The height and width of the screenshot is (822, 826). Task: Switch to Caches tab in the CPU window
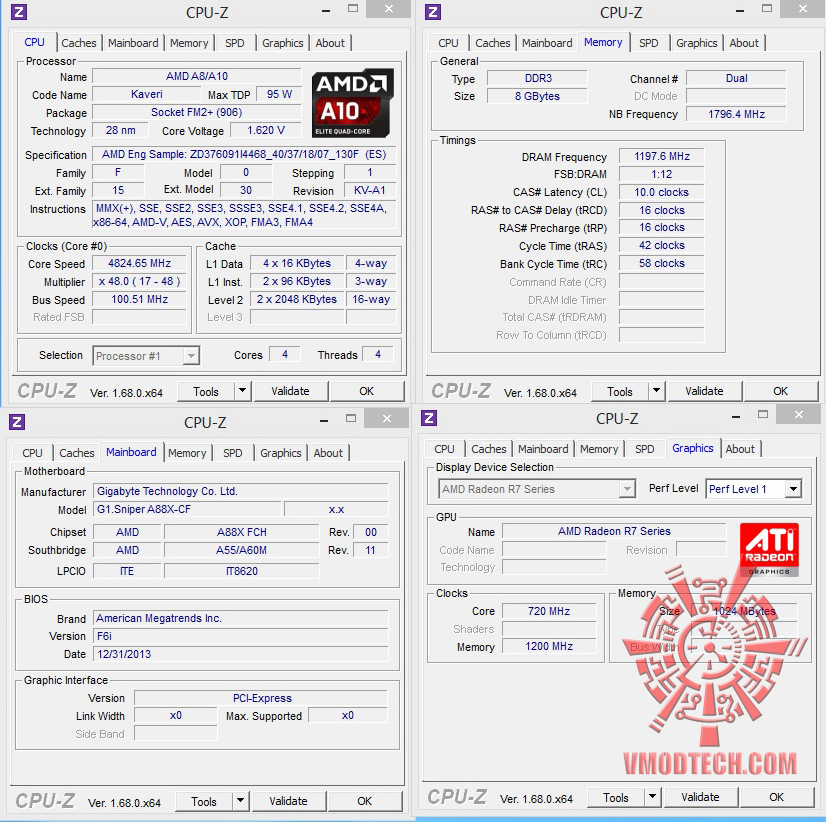click(x=79, y=43)
